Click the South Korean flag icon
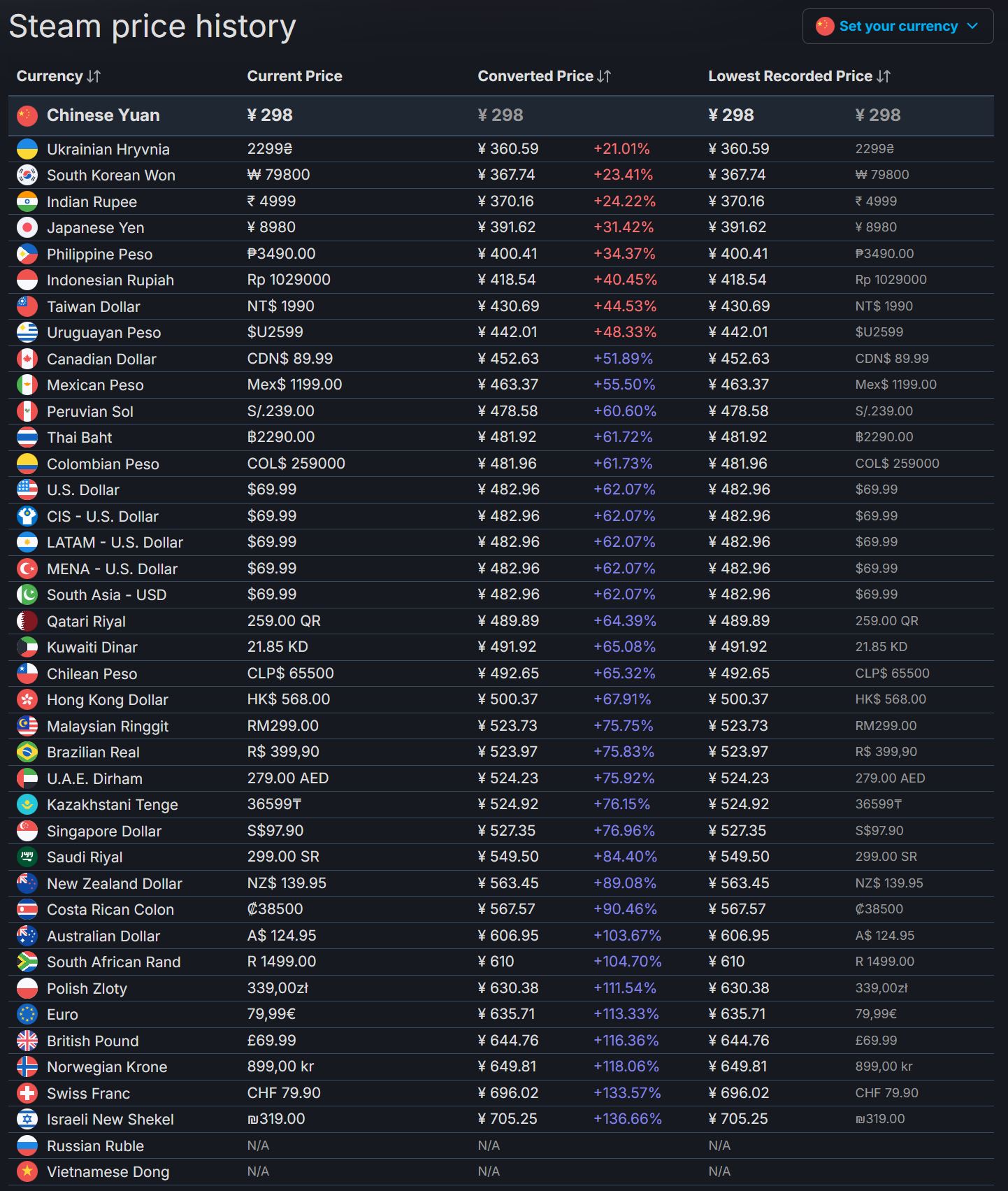Viewport: 1008px width, 1191px height. click(27, 175)
